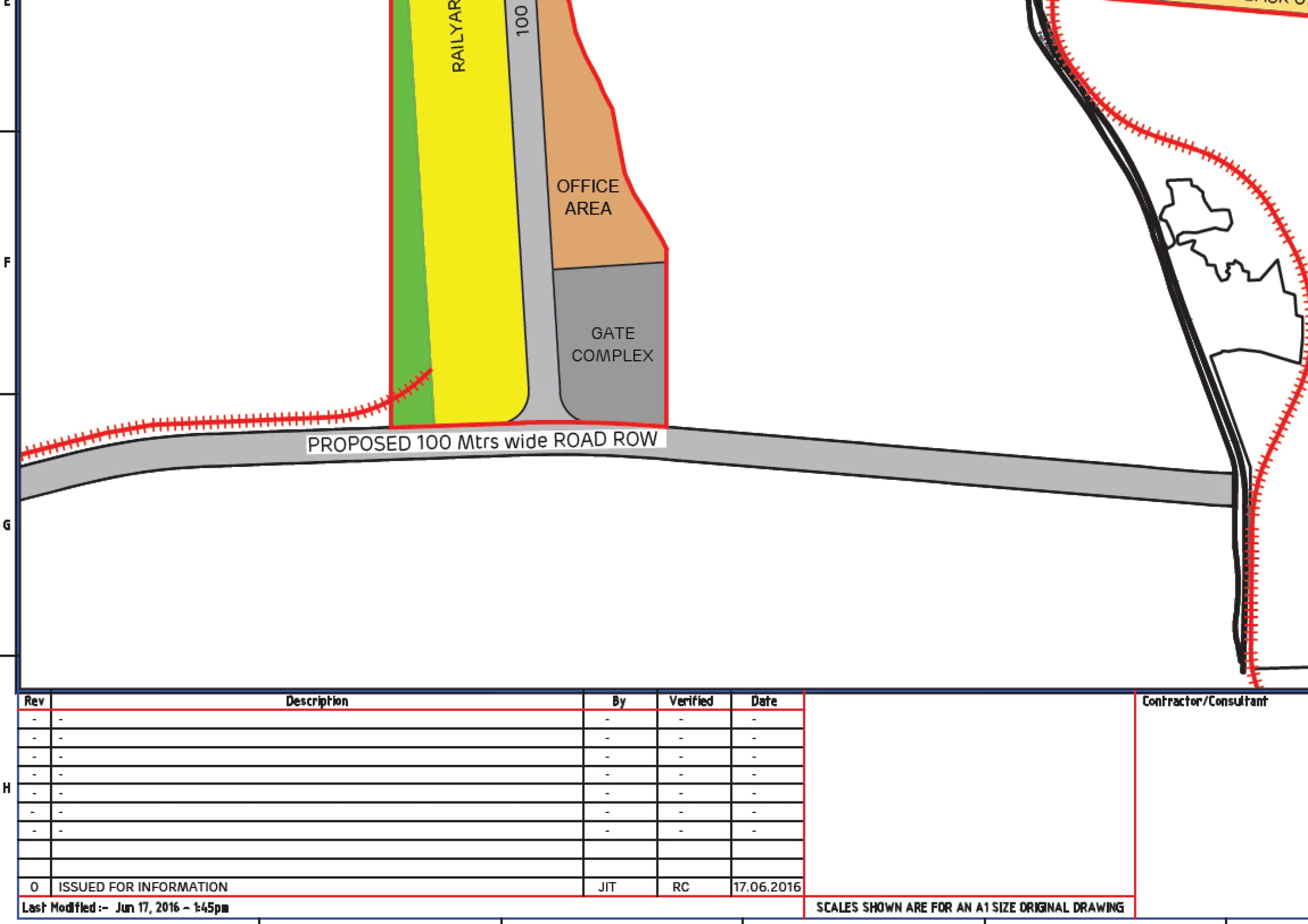Click the Last Modified timestamp text
This screenshot has width=1308, height=924.
coord(126,908)
